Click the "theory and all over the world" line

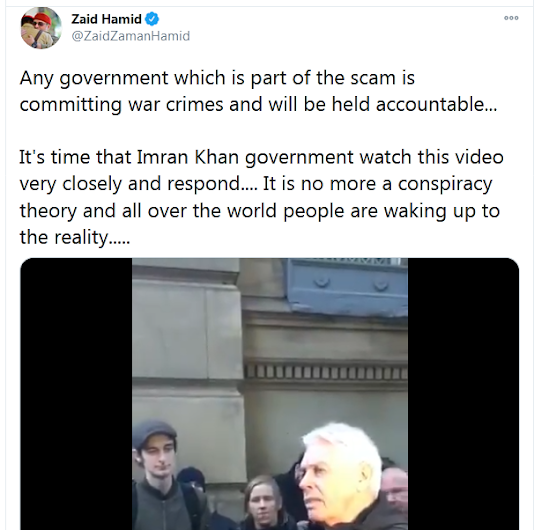point(260,211)
